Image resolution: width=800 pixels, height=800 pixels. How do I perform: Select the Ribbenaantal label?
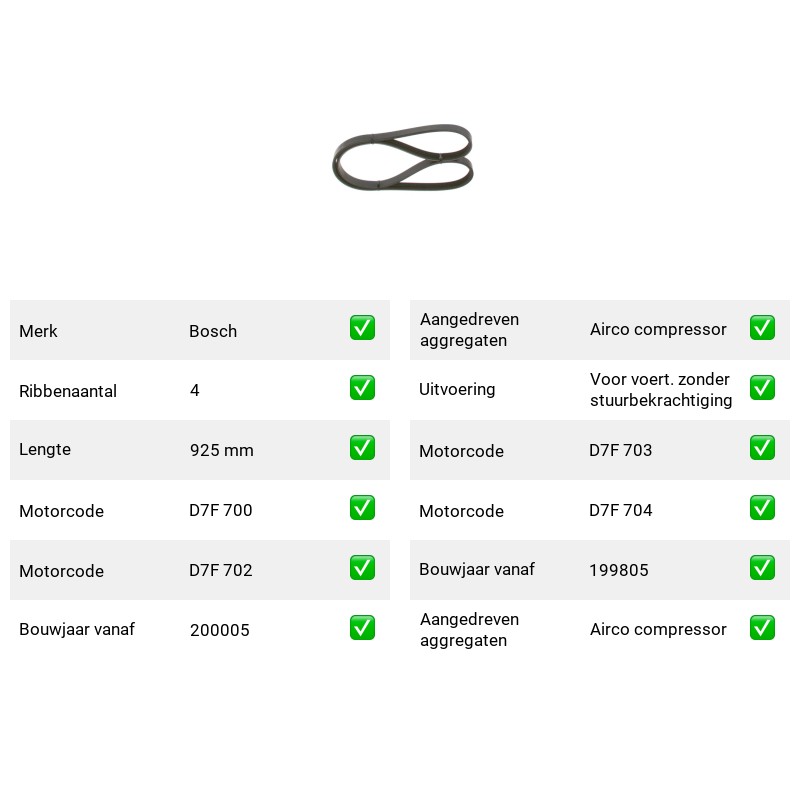[x=68, y=391]
